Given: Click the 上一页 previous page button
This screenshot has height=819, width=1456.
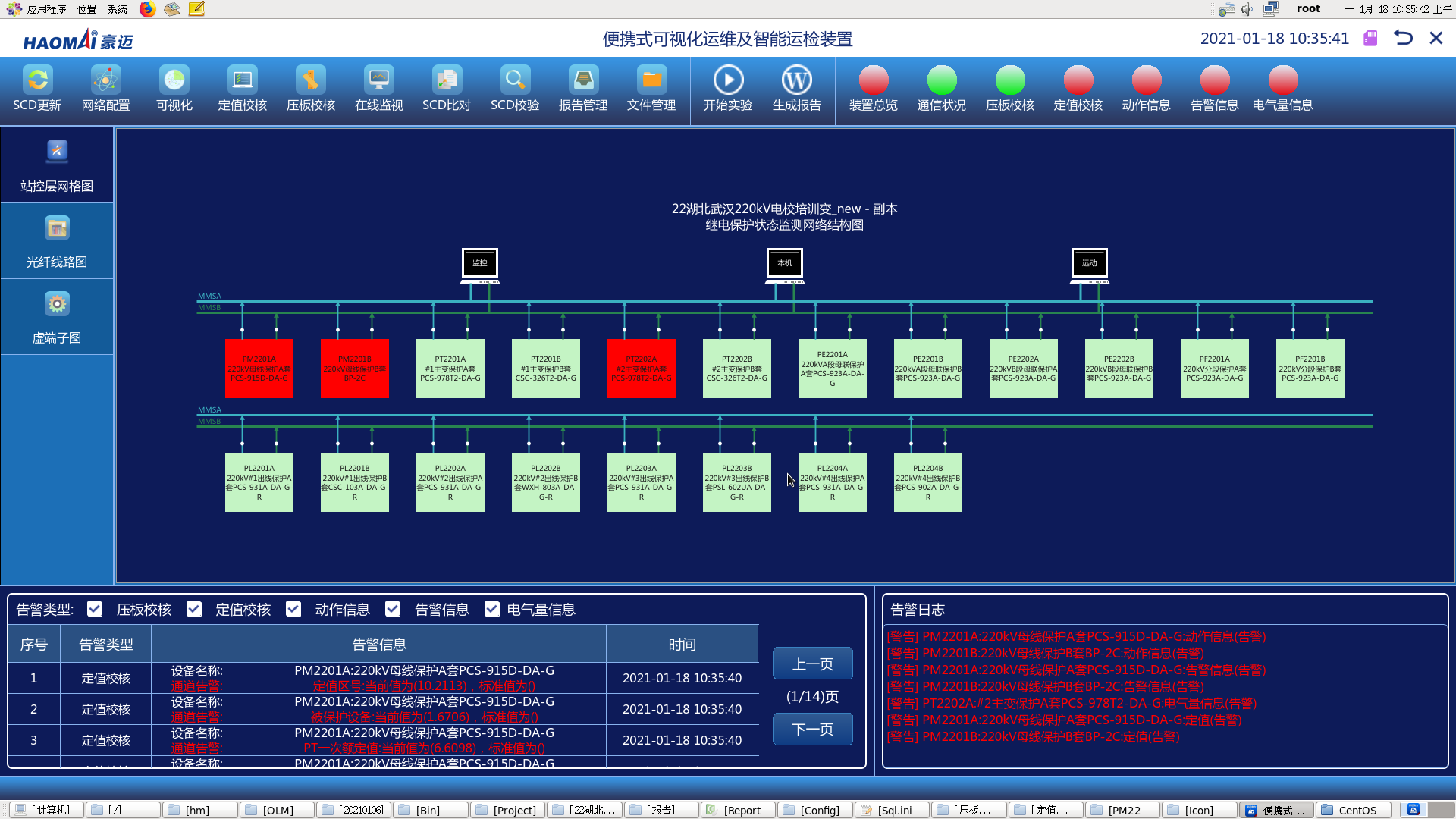Looking at the screenshot, I should click(x=812, y=664).
